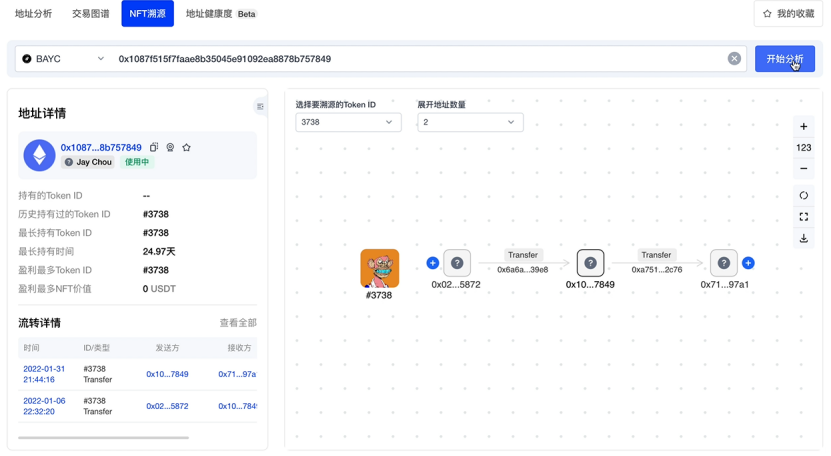831x456 pixels.
Task: Open the 地址健康度 Beta tab
Action: [x=222, y=14]
